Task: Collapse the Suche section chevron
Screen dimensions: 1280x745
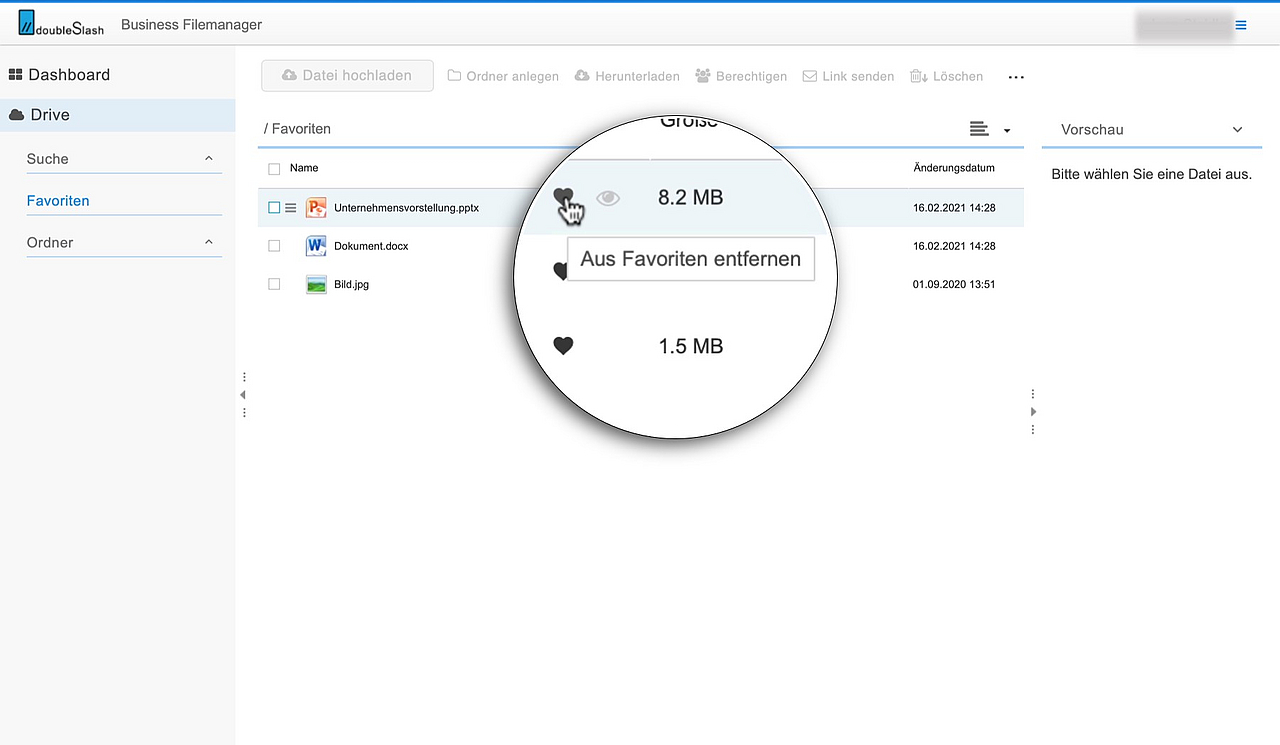Action: point(209,159)
